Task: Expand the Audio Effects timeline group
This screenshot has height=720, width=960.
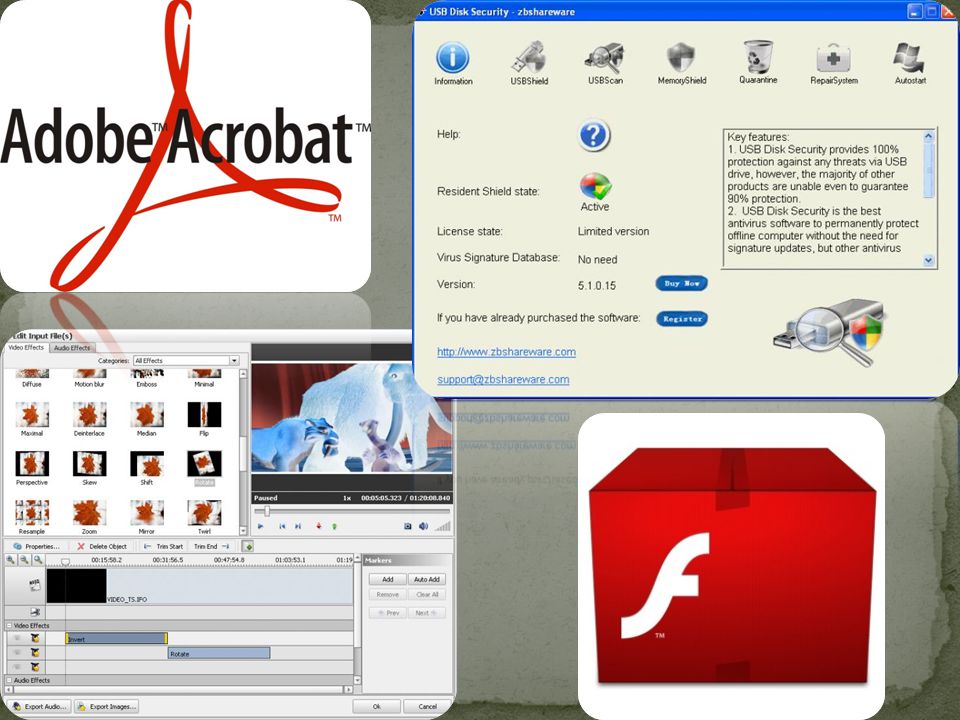Action: pyautogui.click(x=9, y=680)
